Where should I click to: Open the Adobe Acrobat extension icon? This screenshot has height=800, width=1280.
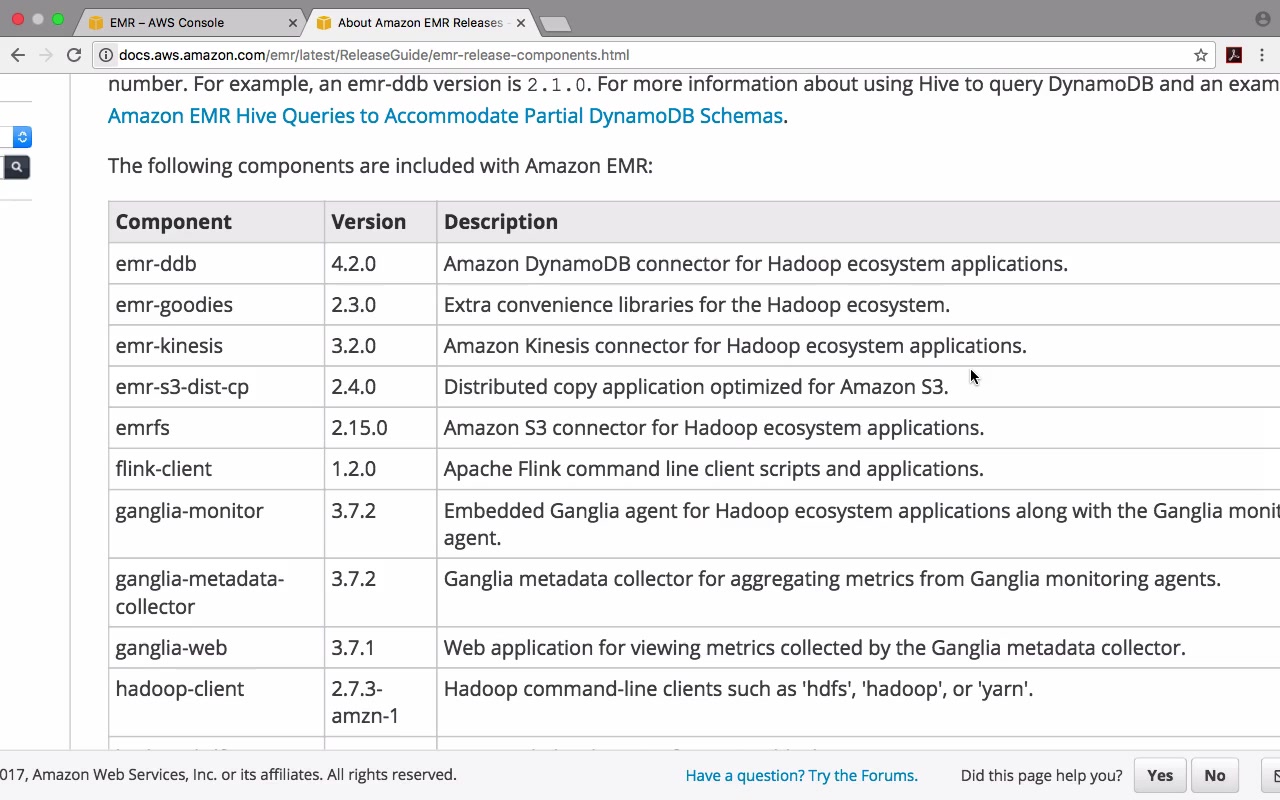1234,55
